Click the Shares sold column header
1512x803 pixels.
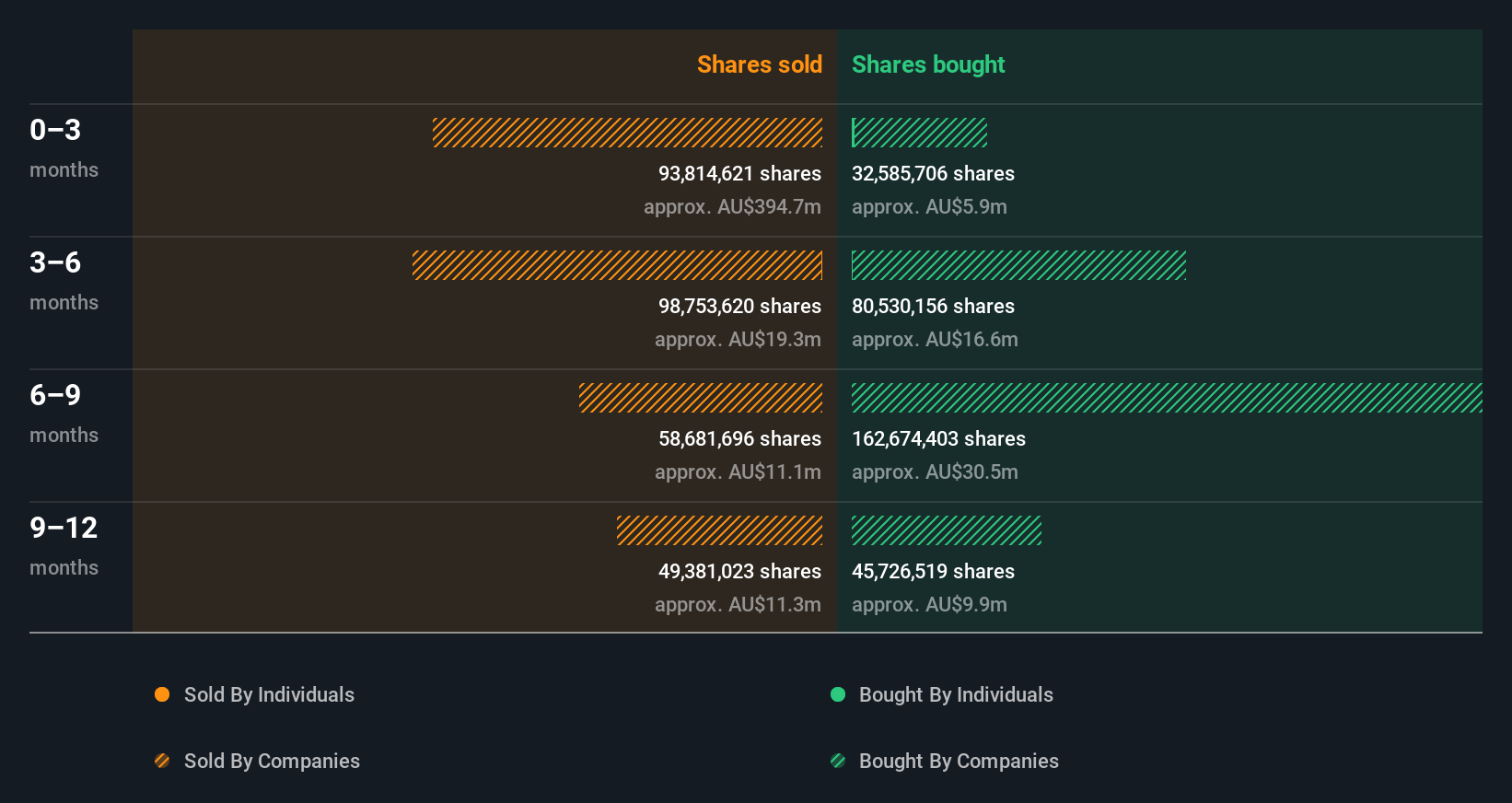point(760,64)
